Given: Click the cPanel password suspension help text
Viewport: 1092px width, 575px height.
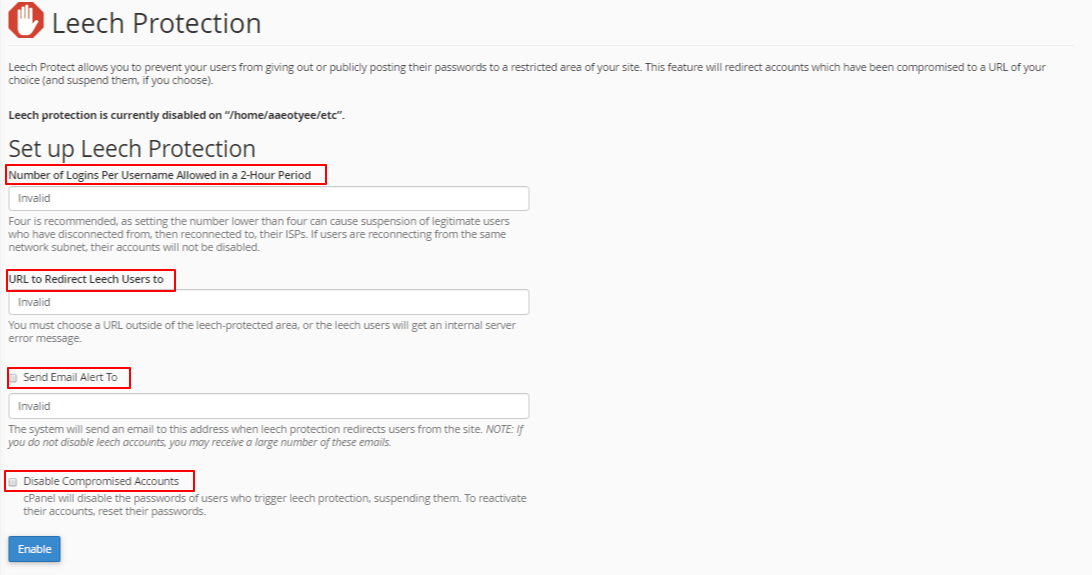Looking at the screenshot, I should 274,505.
